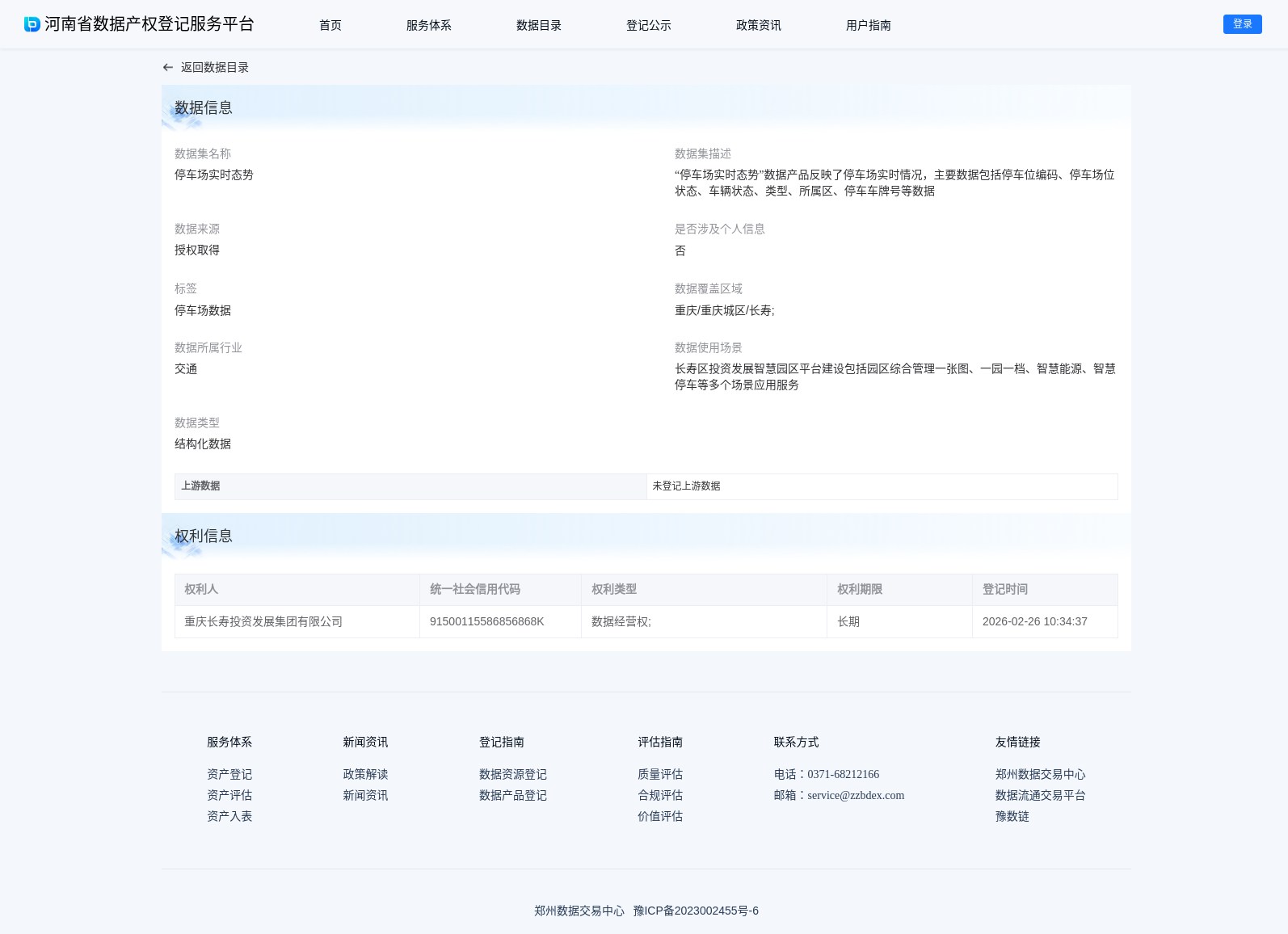
Task: Click the industry value 交通
Action: click(x=186, y=368)
